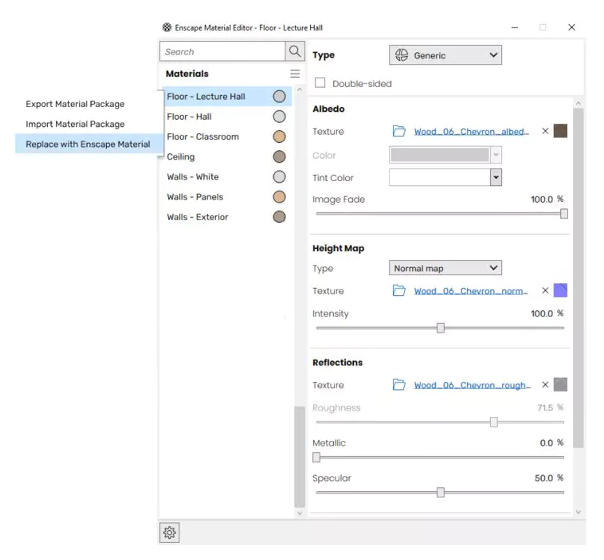Enable the Double-sided checkbox

pos(320,83)
